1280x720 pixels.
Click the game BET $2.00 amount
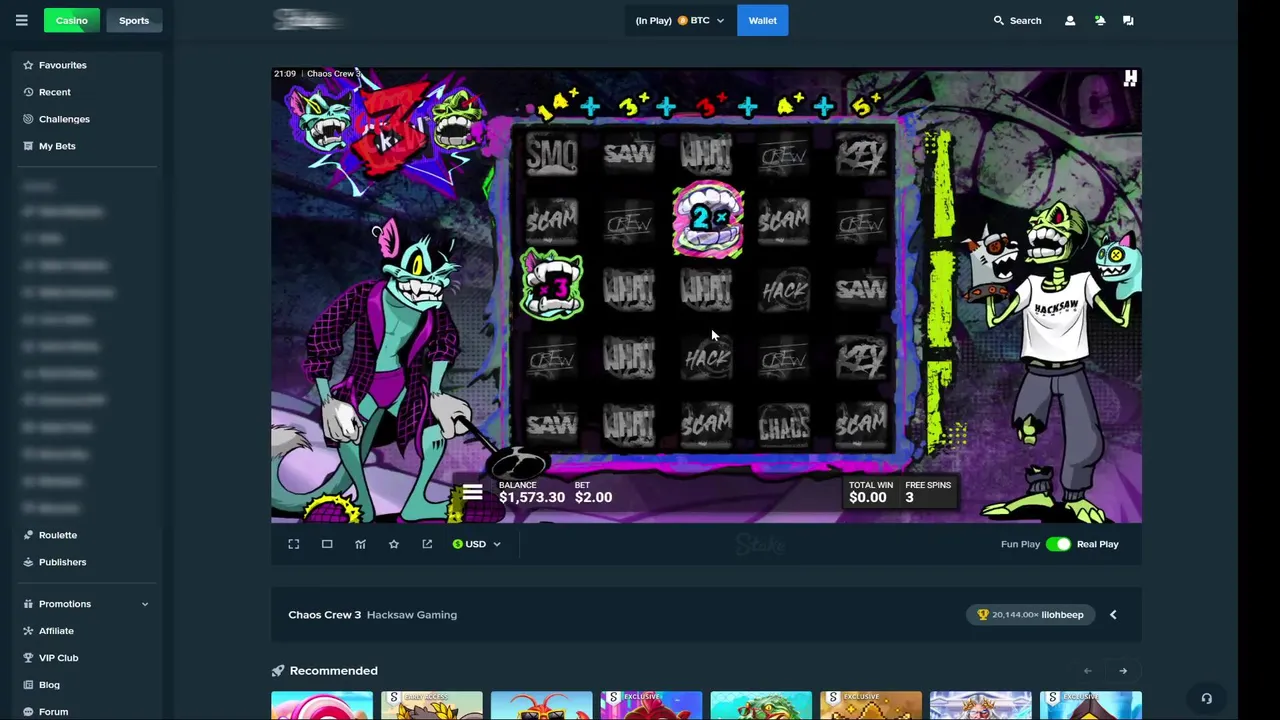click(593, 497)
